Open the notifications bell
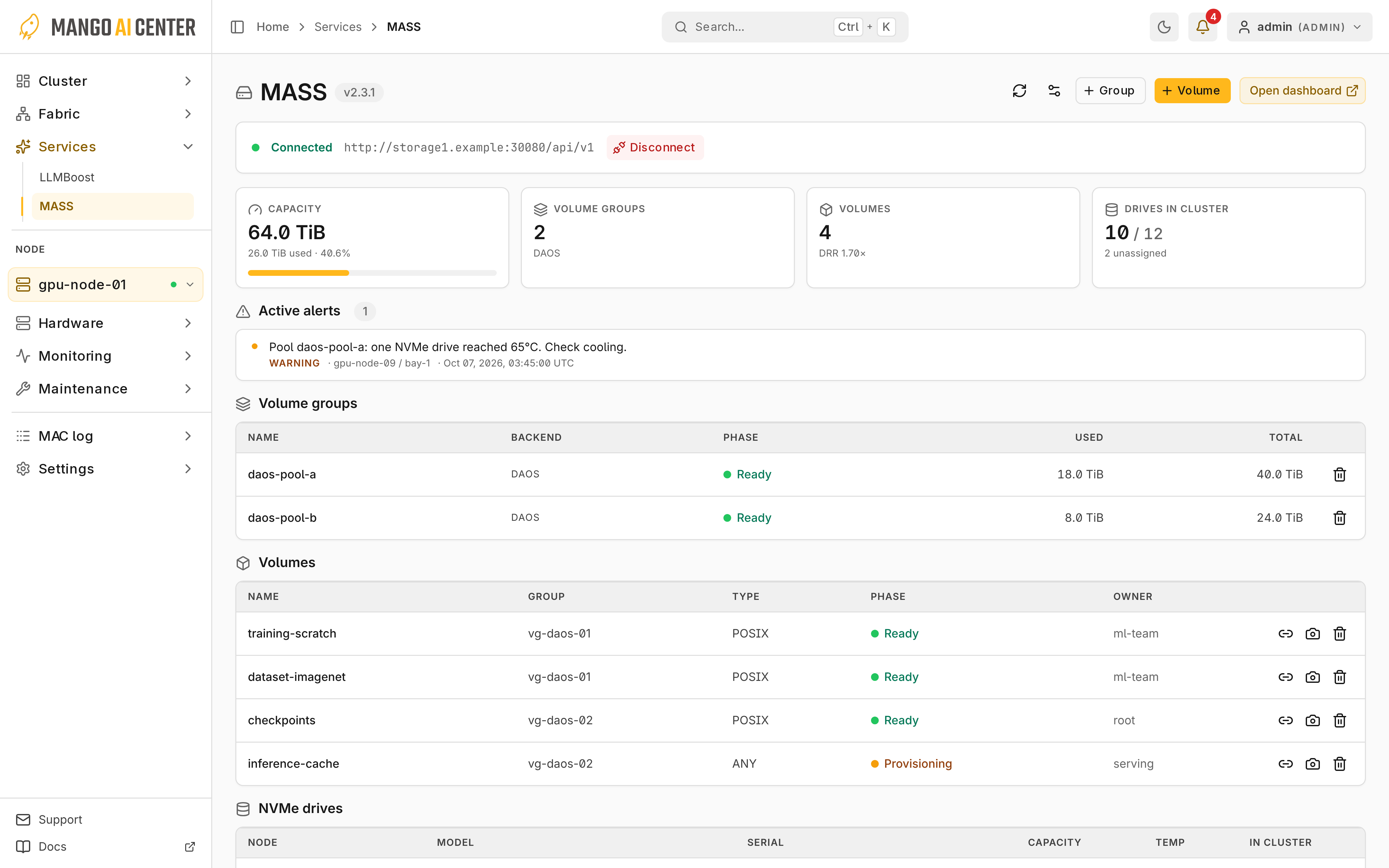 click(x=1203, y=27)
